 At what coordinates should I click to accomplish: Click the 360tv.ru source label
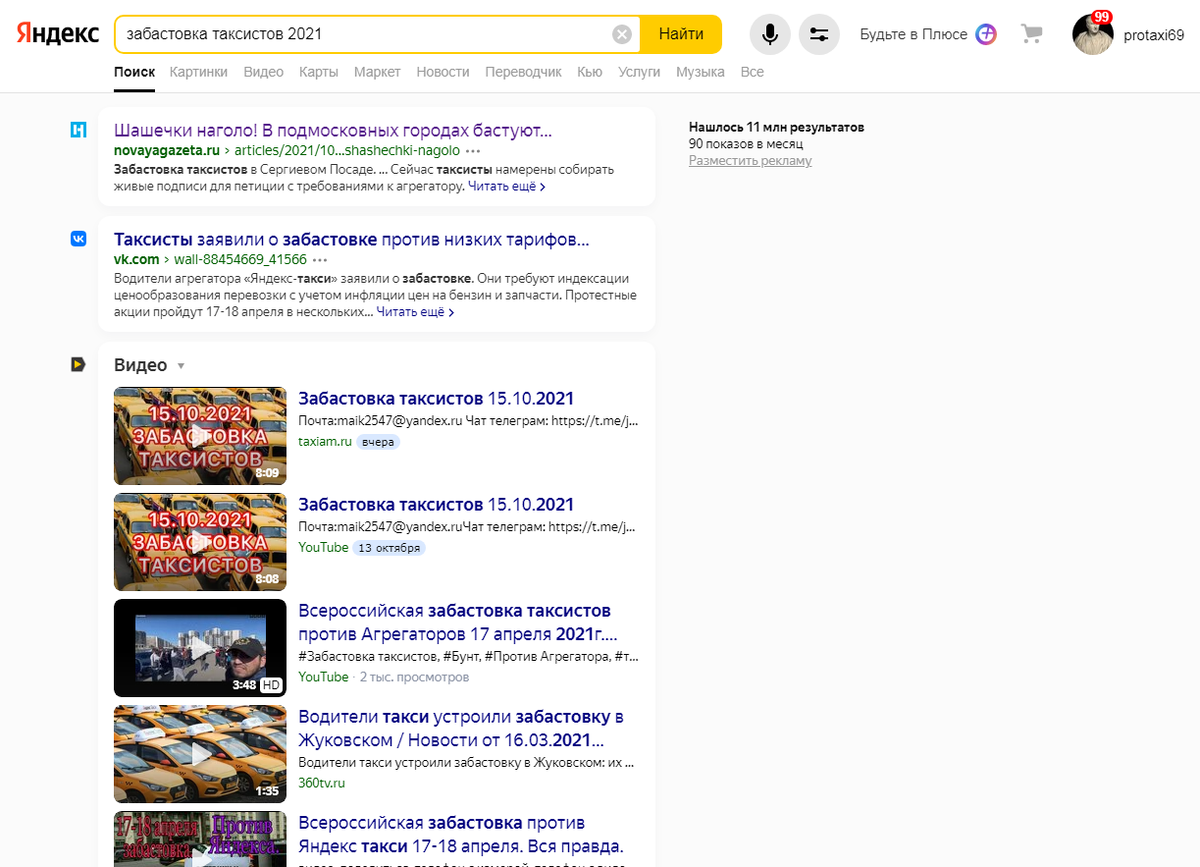pos(321,783)
